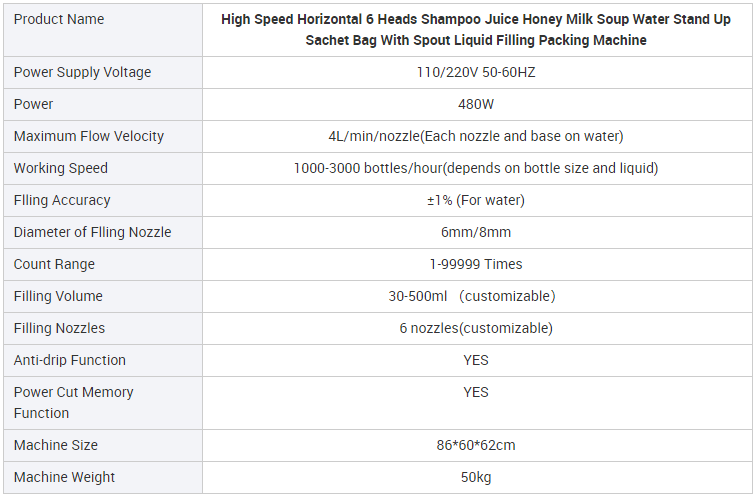The image size is (756, 496).
Task: Click the 6 nozzles(customizable) value
Action: click(476, 328)
